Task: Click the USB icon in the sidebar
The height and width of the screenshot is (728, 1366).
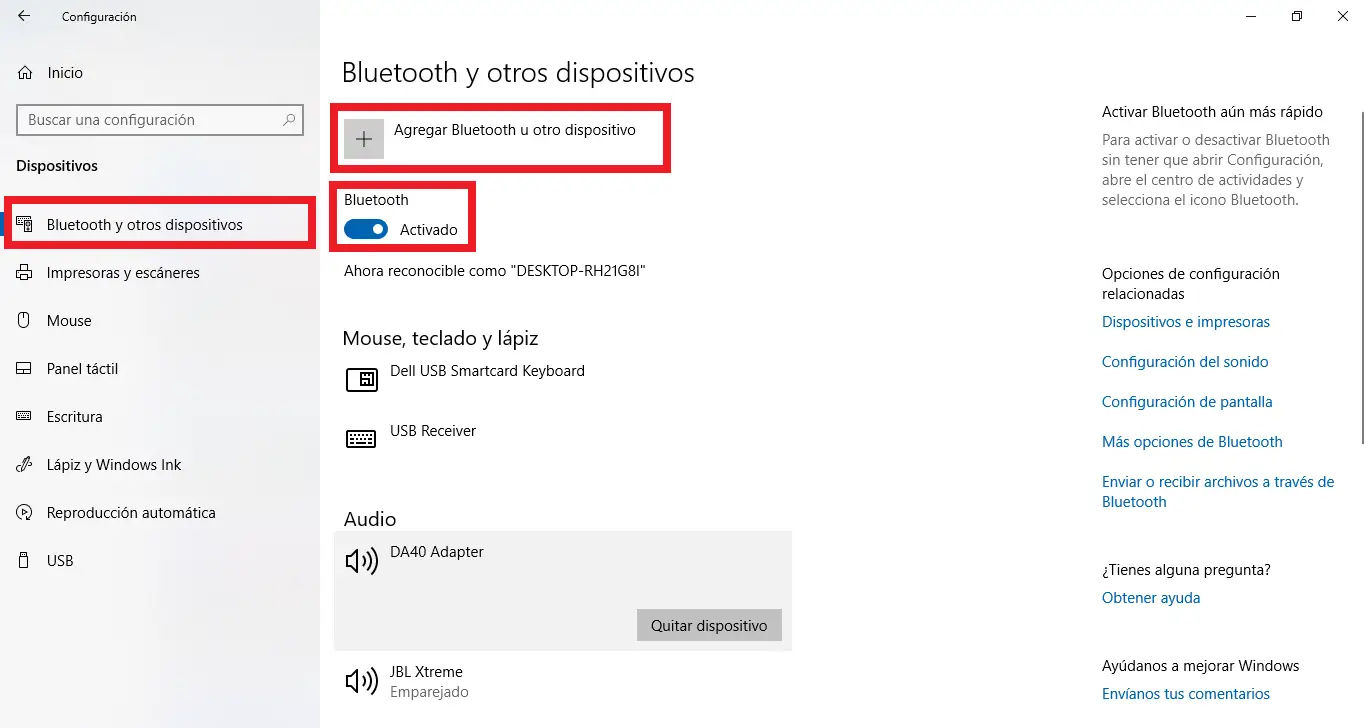Action: tap(23, 560)
